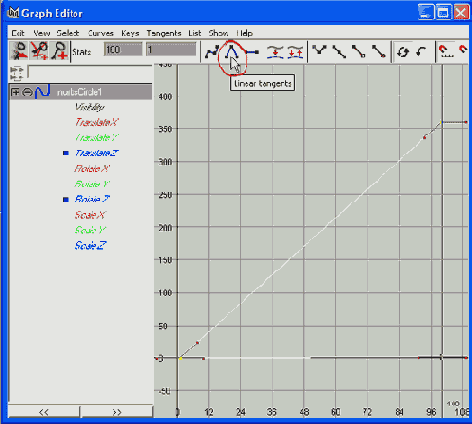Select the Rotate Z channel

tap(92, 199)
